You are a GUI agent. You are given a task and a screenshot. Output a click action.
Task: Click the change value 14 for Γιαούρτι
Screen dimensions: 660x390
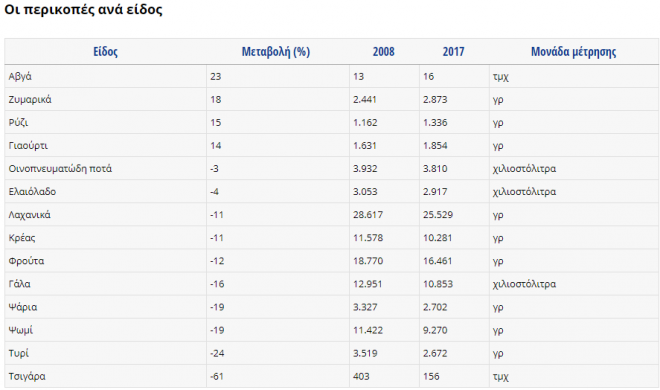(216, 146)
